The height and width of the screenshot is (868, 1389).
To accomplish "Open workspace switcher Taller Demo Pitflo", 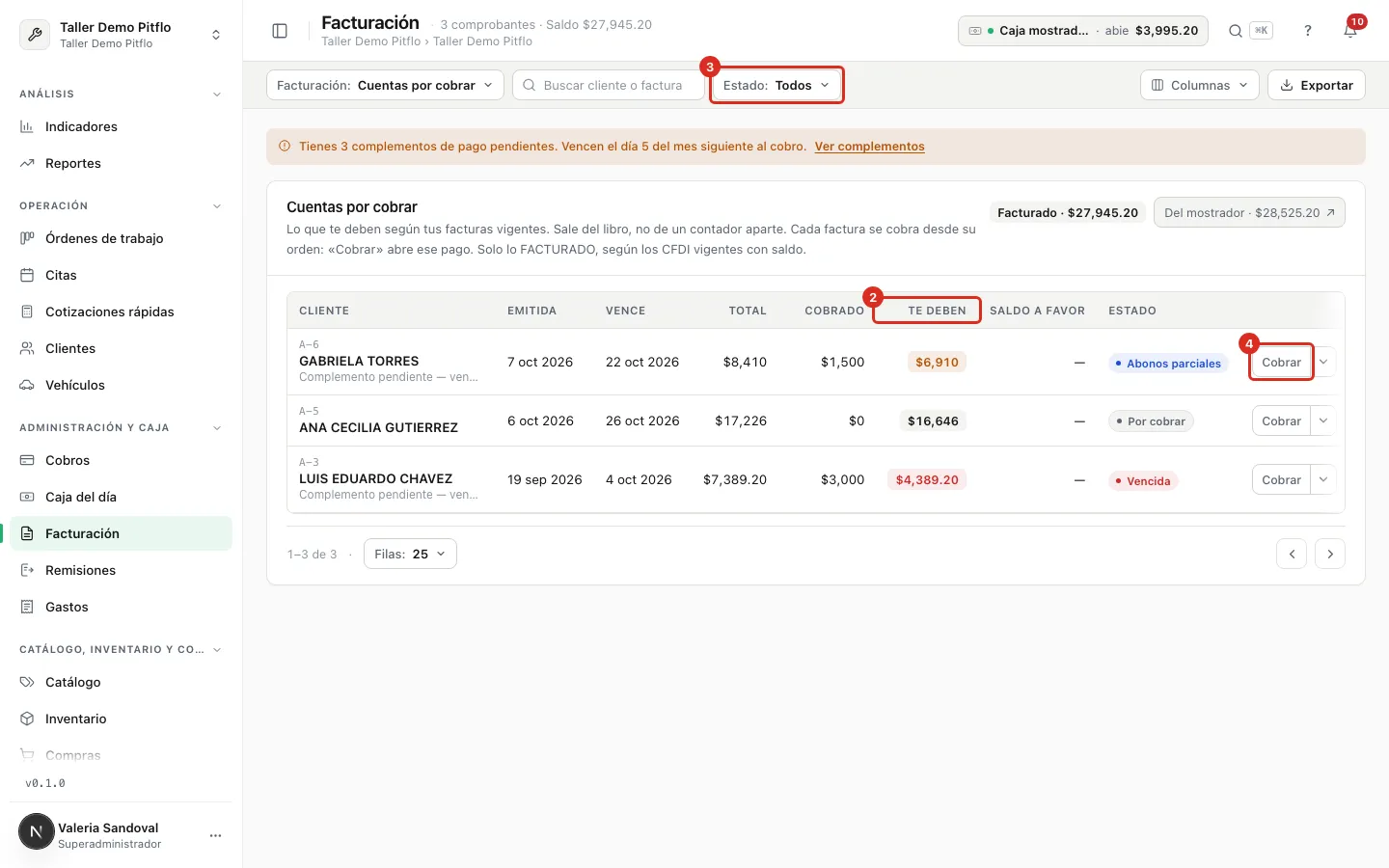I will pyautogui.click(x=121, y=34).
